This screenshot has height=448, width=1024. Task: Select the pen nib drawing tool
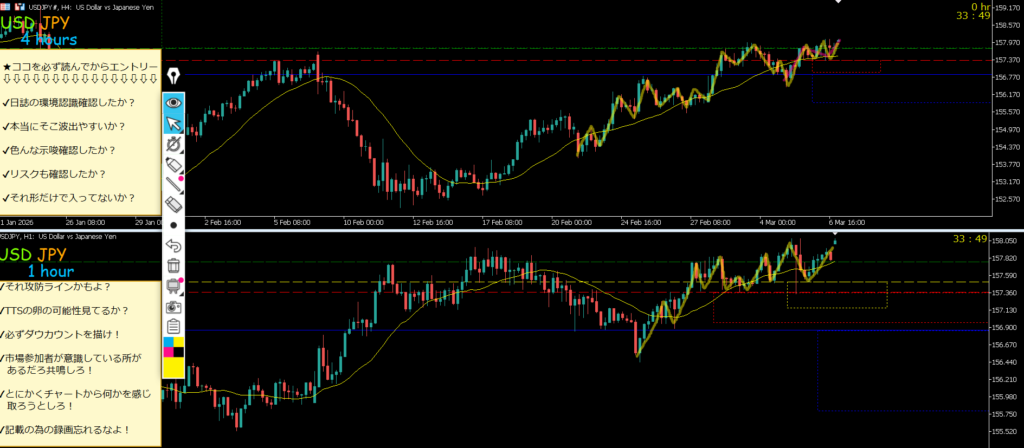tap(173, 76)
